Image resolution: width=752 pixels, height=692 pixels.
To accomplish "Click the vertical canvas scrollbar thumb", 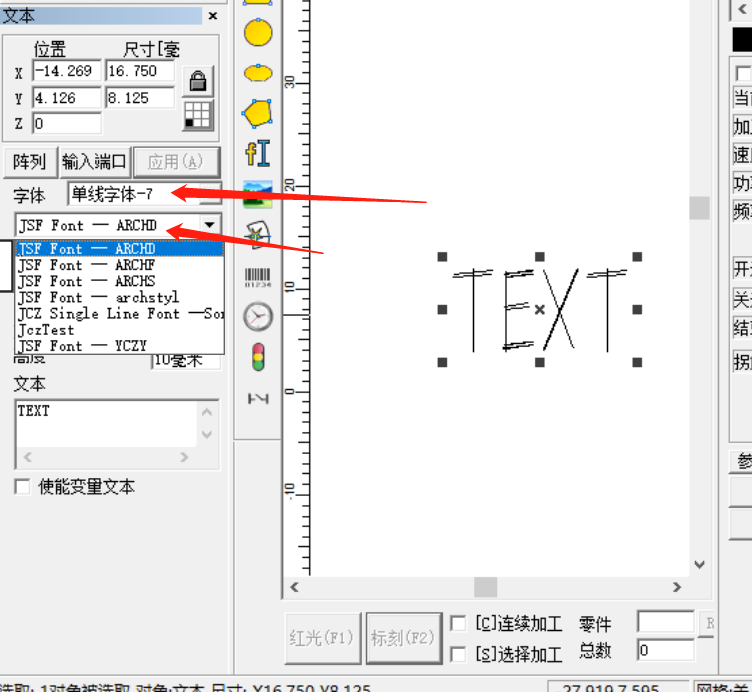I will click(x=699, y=208).
